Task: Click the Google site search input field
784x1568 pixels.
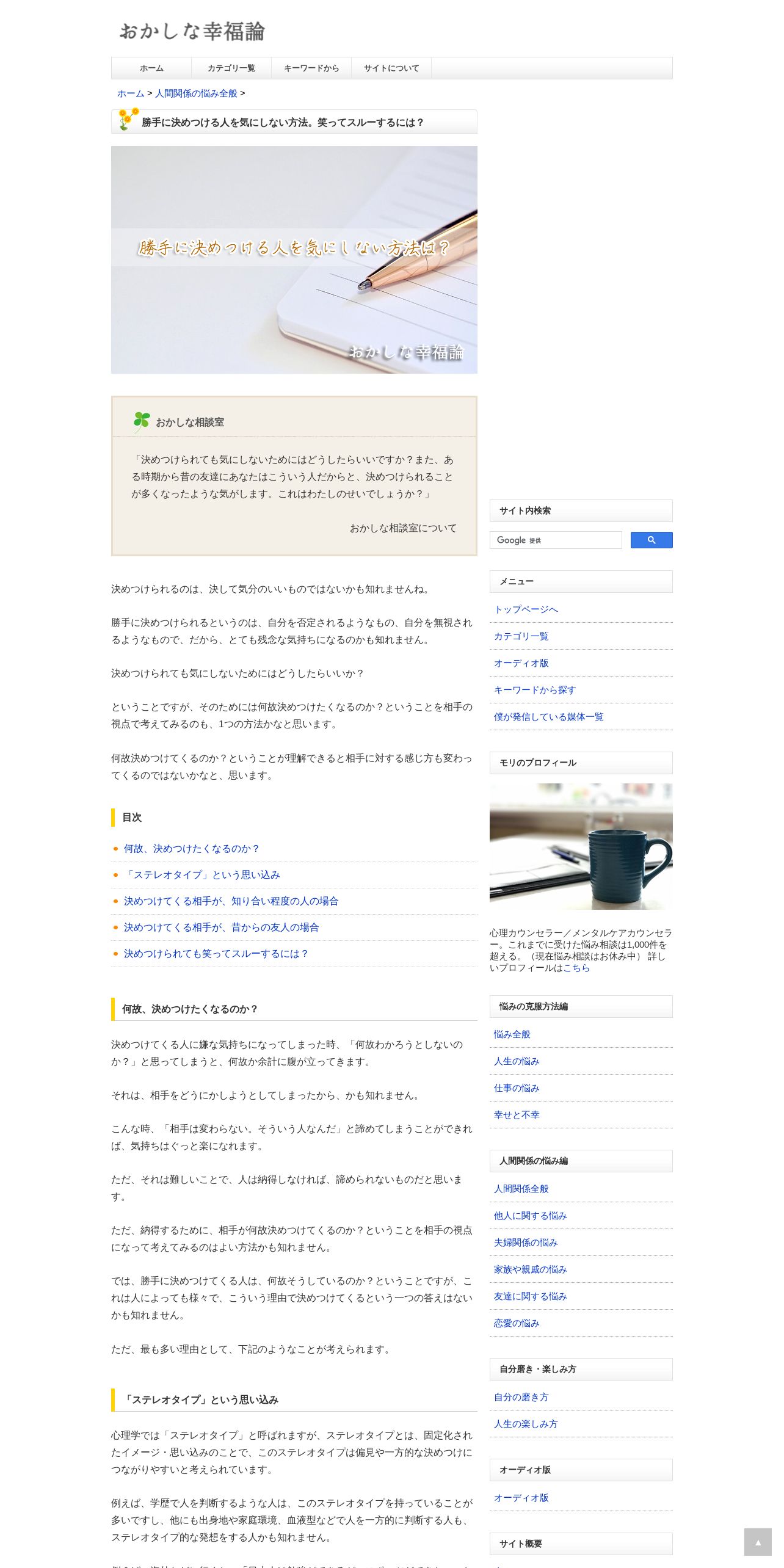Action: [556, 540]
